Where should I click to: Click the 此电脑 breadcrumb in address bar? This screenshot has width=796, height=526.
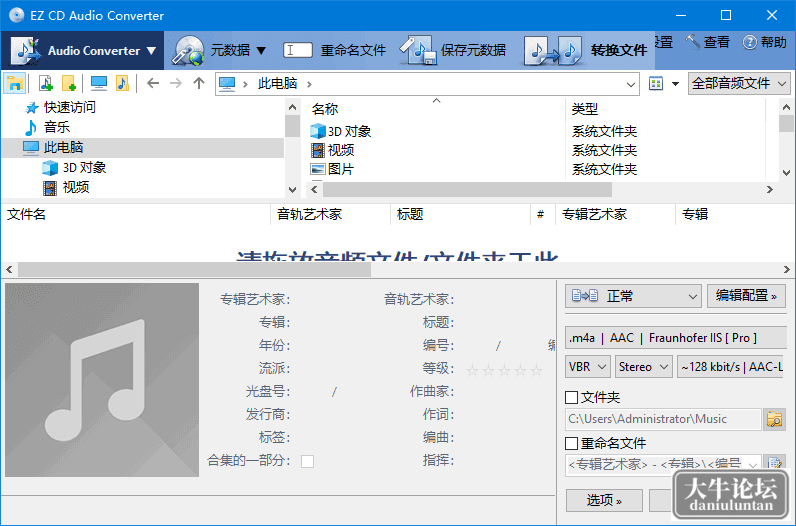point(277,83)
